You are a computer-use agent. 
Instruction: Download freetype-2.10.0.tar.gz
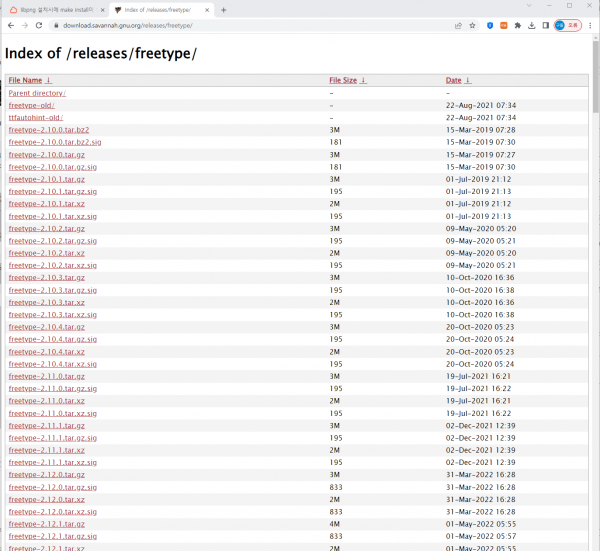click(x=47, y=155)
